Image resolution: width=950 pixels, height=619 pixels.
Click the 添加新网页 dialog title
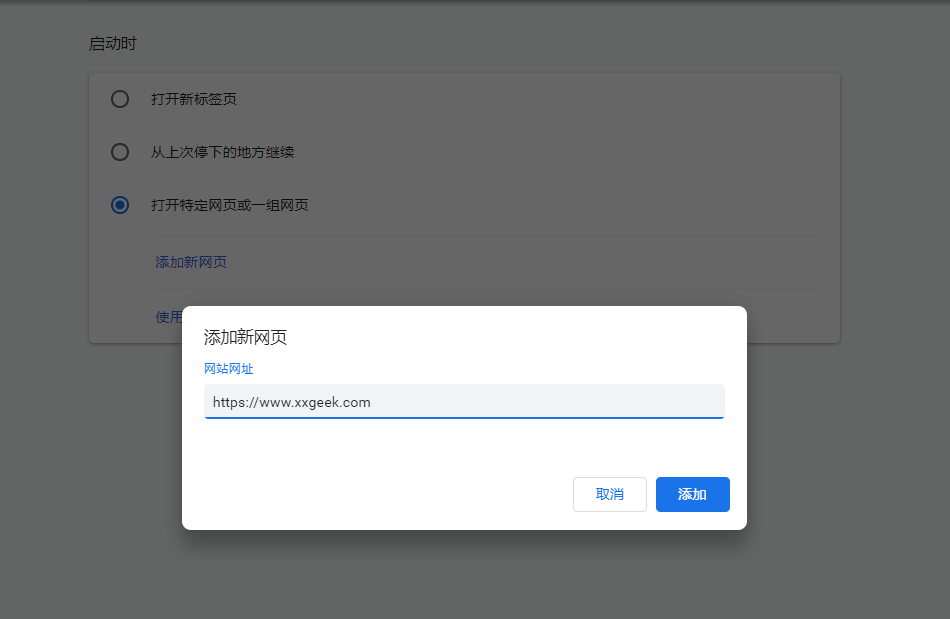point(245,337)
